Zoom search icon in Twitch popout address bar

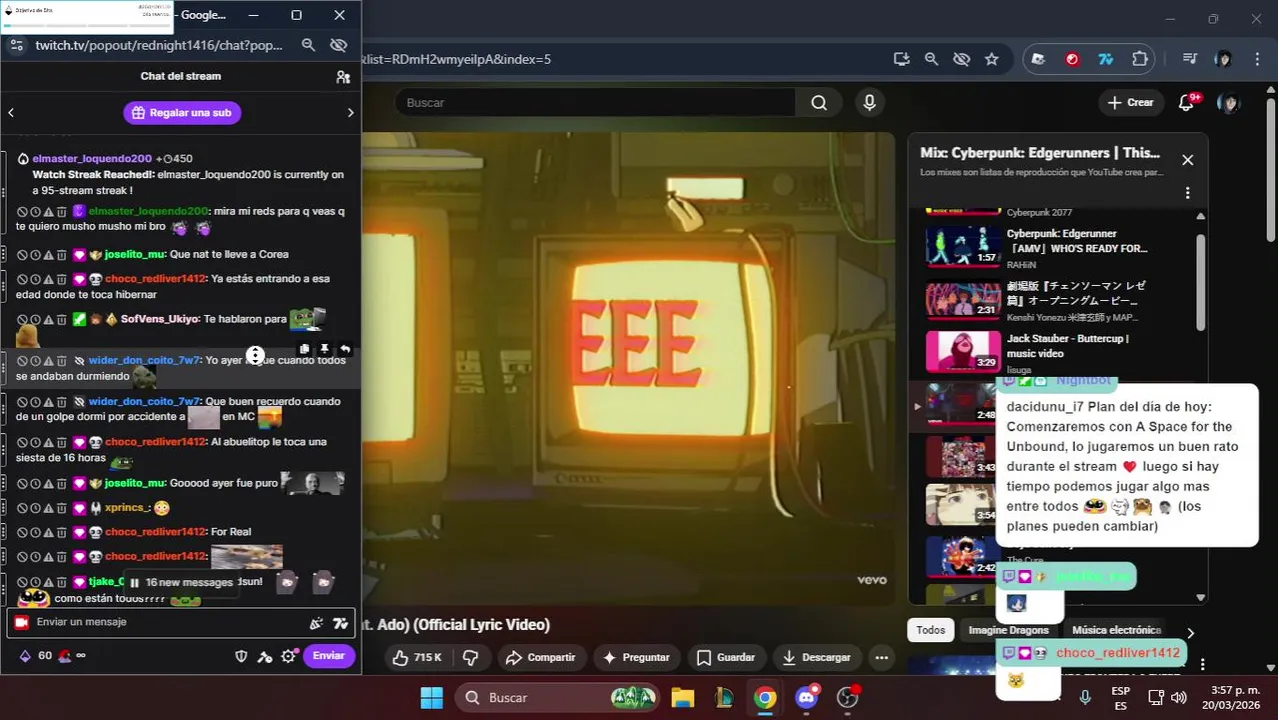308,45
